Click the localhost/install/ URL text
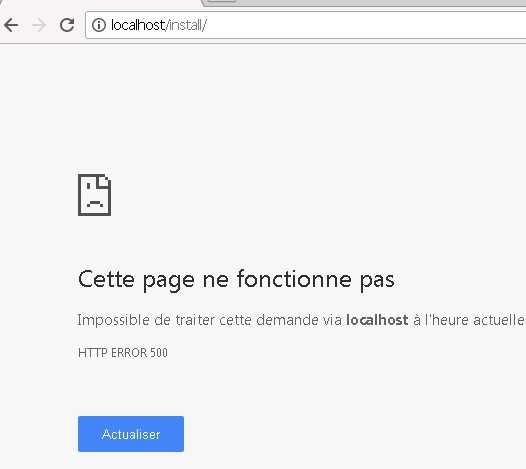Viewport: 526px width, 469px height. pos(159,25)
